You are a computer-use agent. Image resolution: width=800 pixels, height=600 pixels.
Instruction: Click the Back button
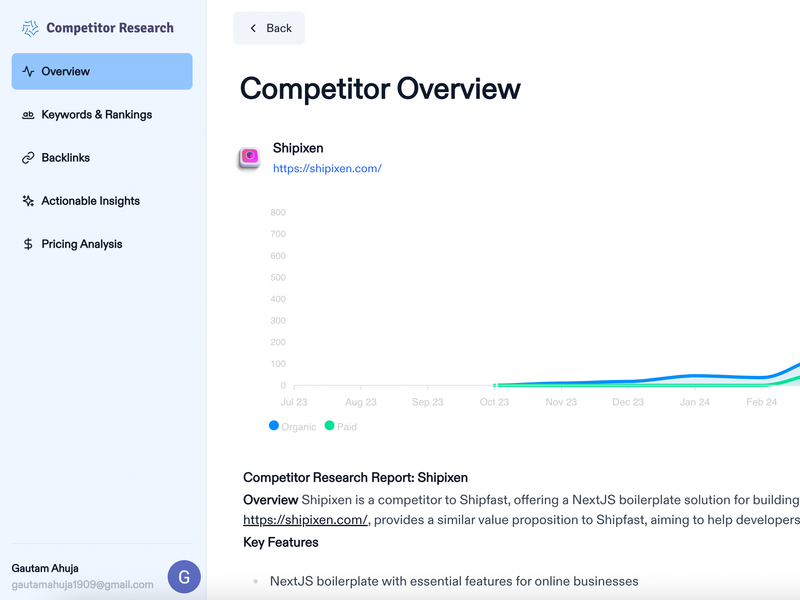click(x=268, y=28)
